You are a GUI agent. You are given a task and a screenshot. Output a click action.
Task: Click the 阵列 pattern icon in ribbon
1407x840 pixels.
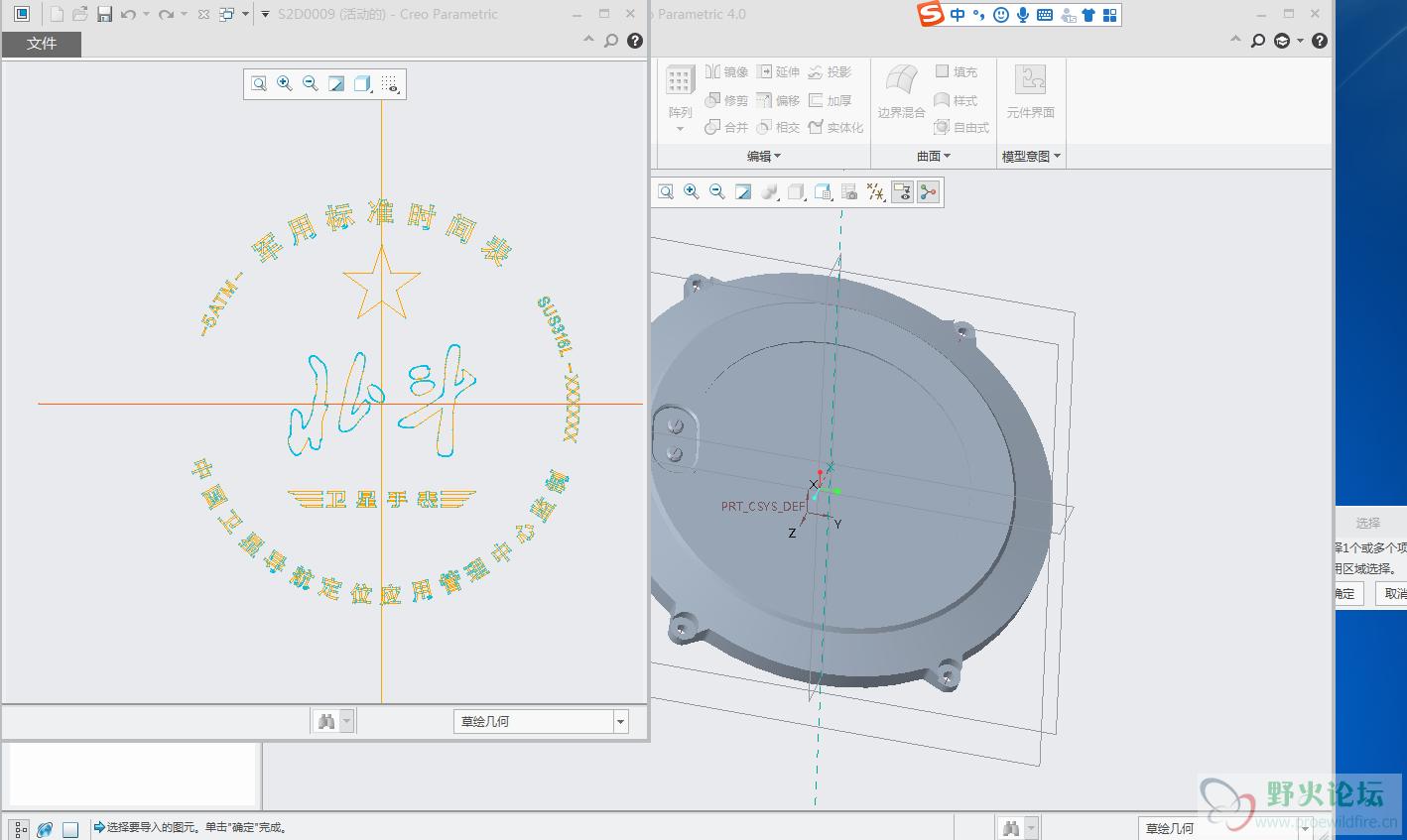coord(680,80)
